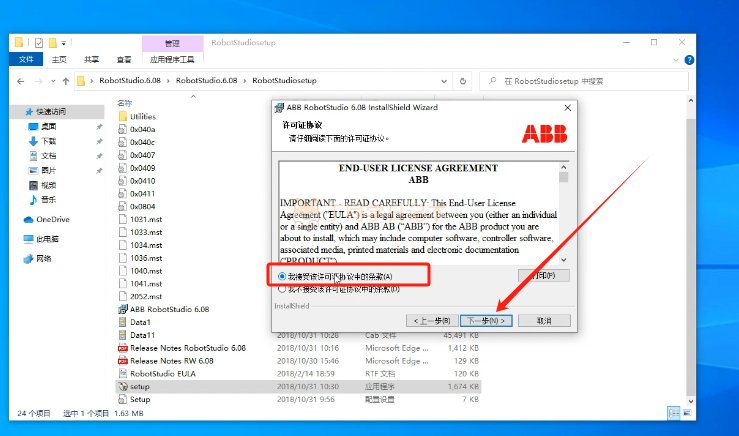
Task: Open Downloads in navigation pane
Action: [49, 141]
